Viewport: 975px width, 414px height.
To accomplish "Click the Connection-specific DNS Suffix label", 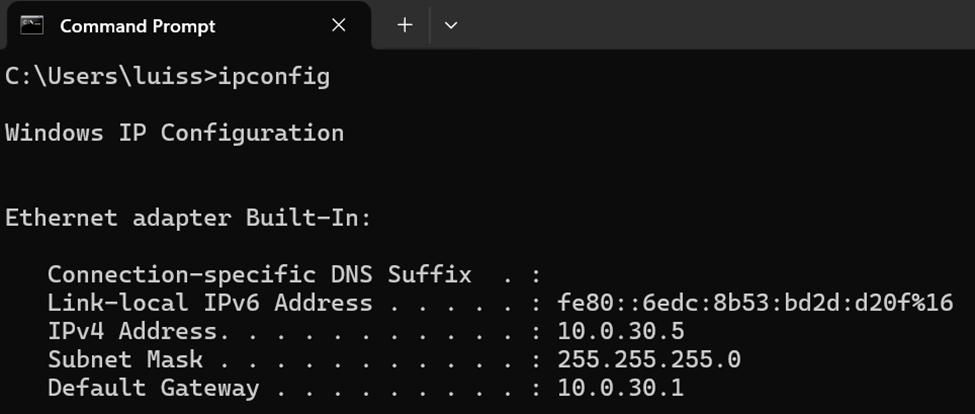I will [x=259, y=275].
